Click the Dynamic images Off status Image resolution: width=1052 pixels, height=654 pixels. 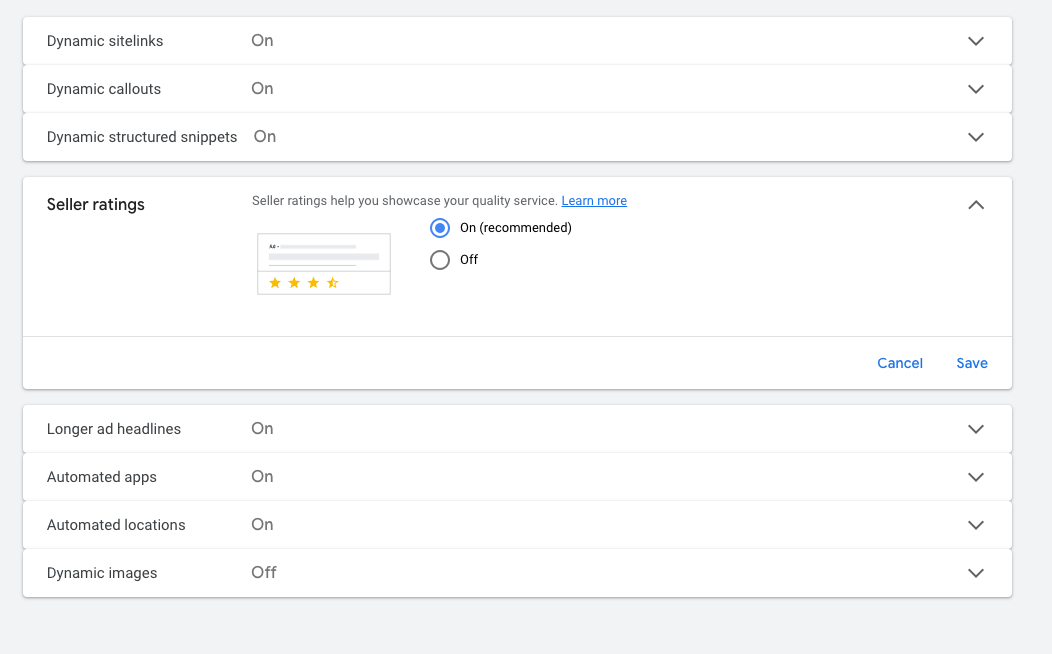tap(264, 573)
